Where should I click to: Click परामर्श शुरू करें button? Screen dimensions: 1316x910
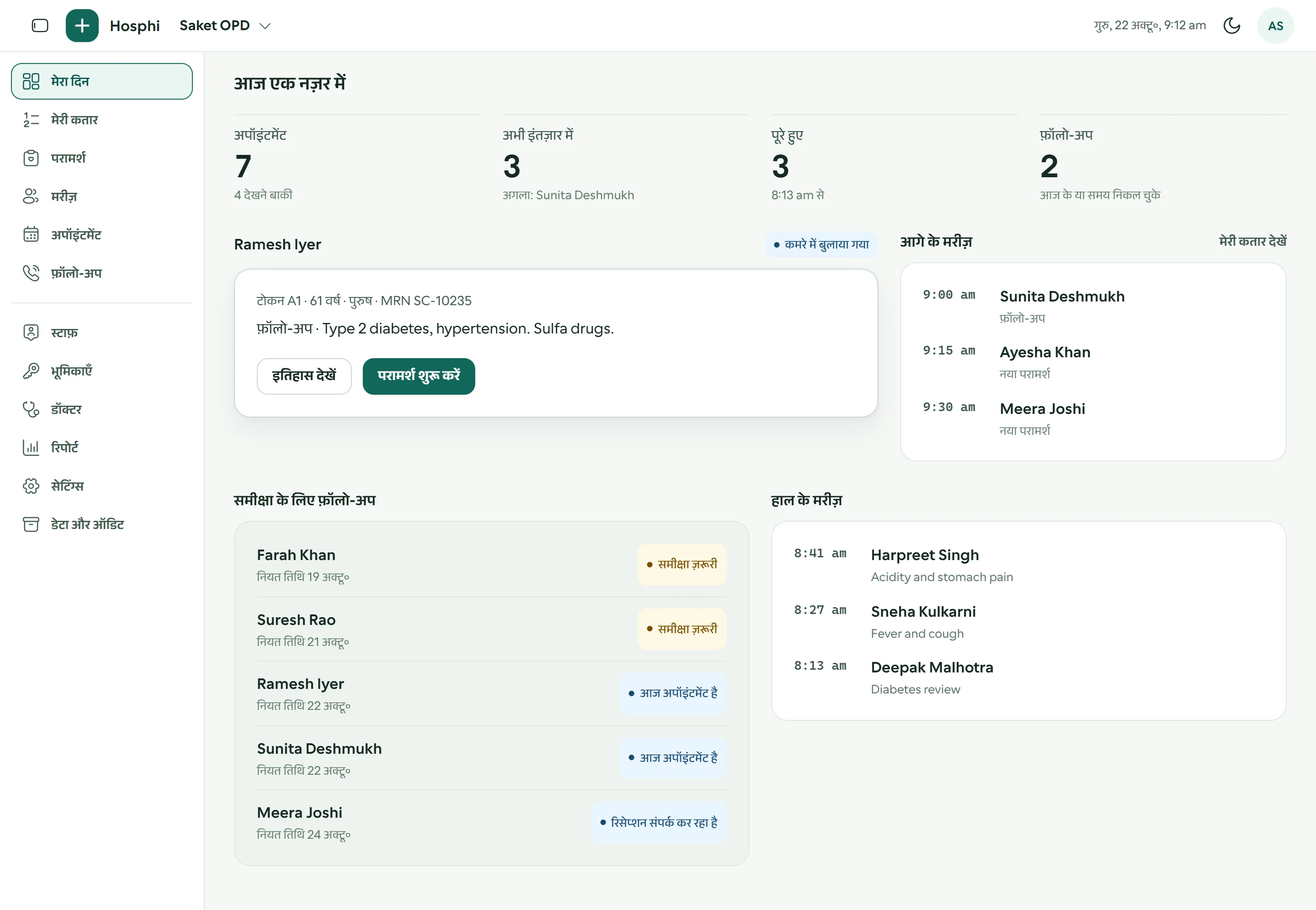[419, 376]
